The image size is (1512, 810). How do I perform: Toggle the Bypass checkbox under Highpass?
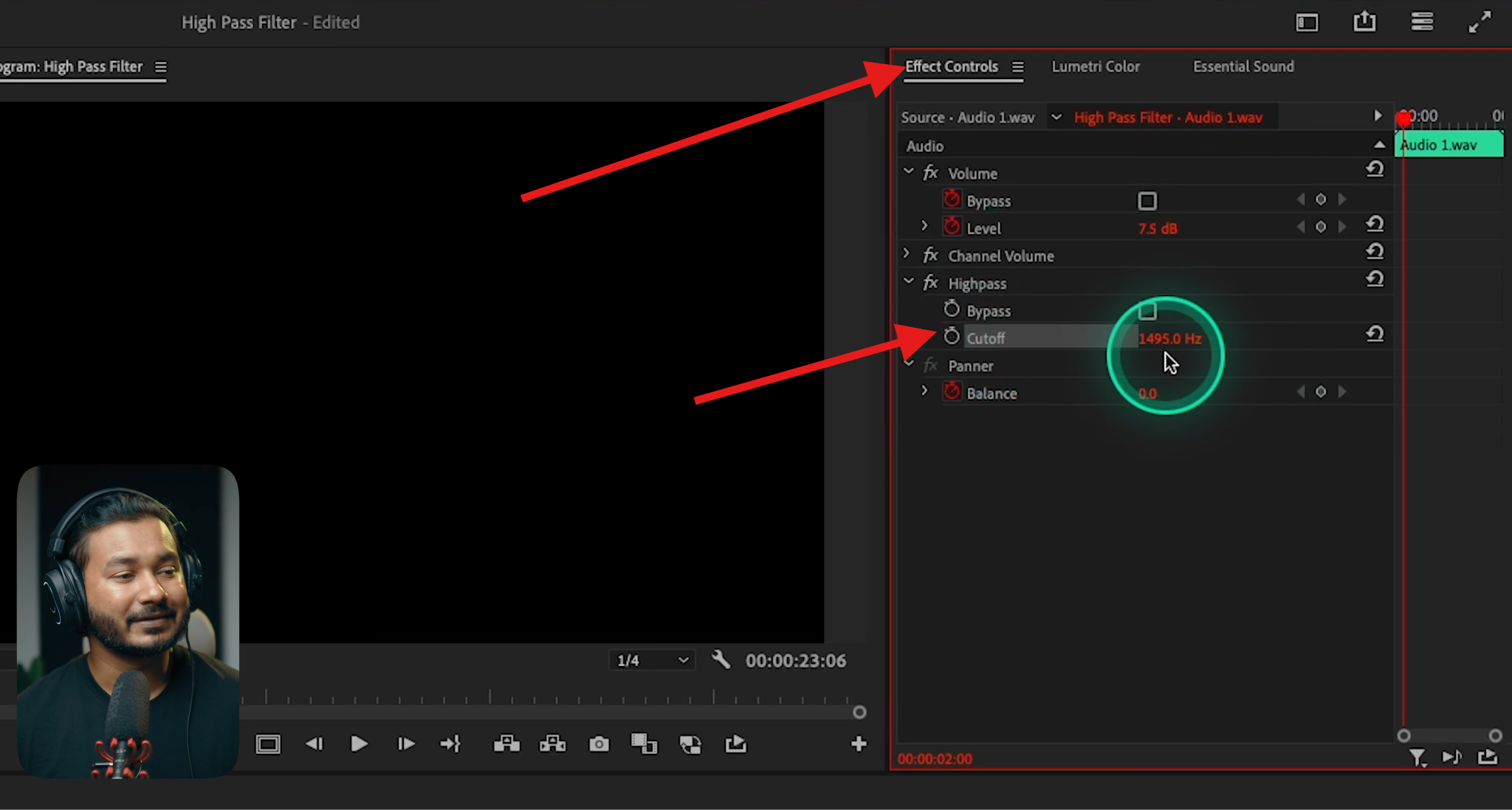(x=1148, y=311)
